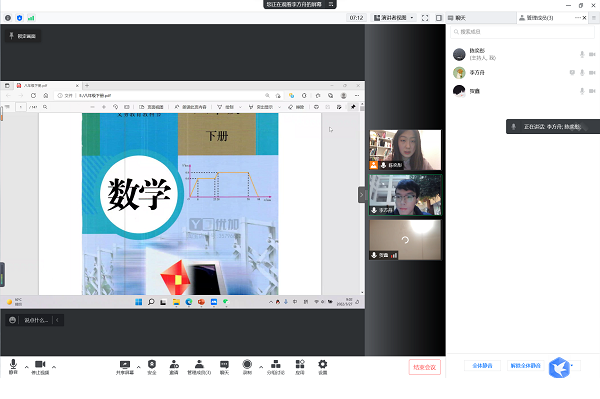Screen dimensions: 600x399
Task: Toggle the microphone mute button
Action: [13, 365]
